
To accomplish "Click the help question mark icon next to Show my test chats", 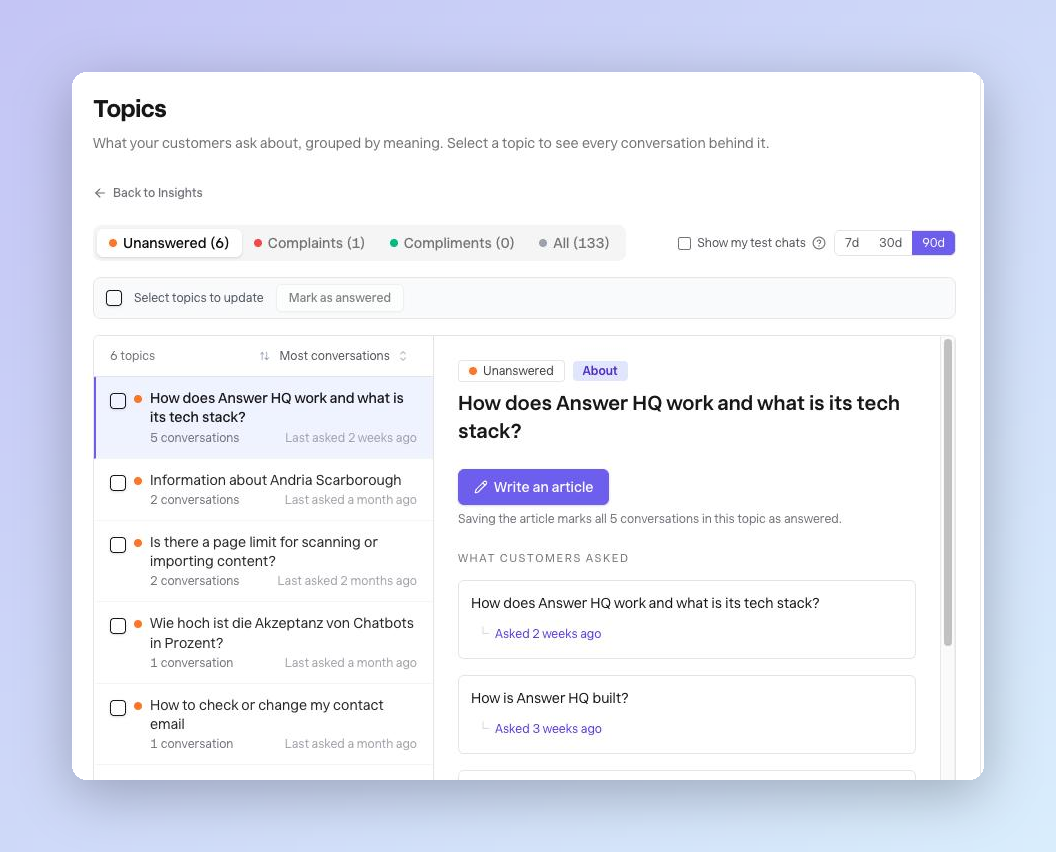I will (x=819, y=243).
